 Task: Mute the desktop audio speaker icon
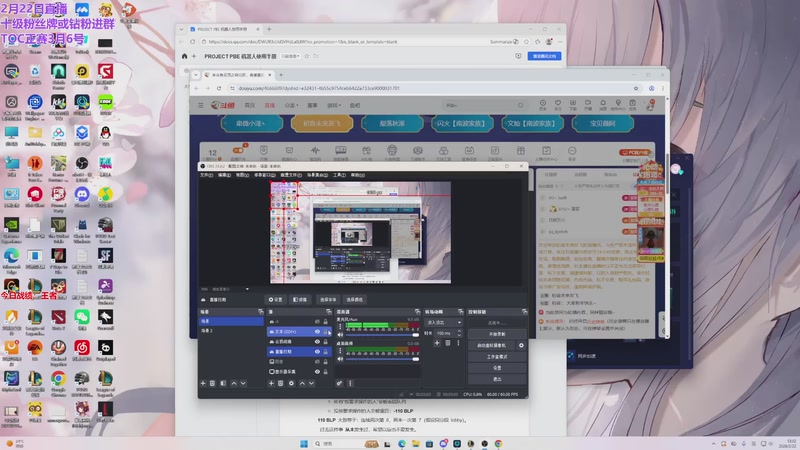click(340, 359)
